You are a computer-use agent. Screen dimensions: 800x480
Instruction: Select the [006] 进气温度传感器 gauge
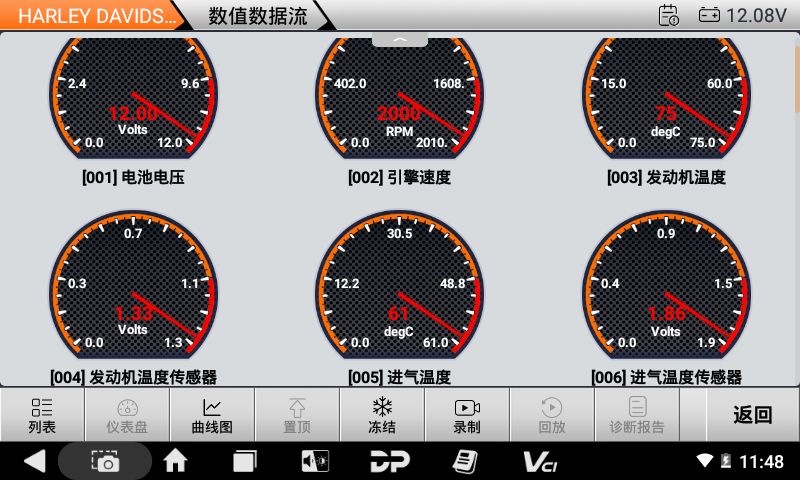(x=666, y=286)
